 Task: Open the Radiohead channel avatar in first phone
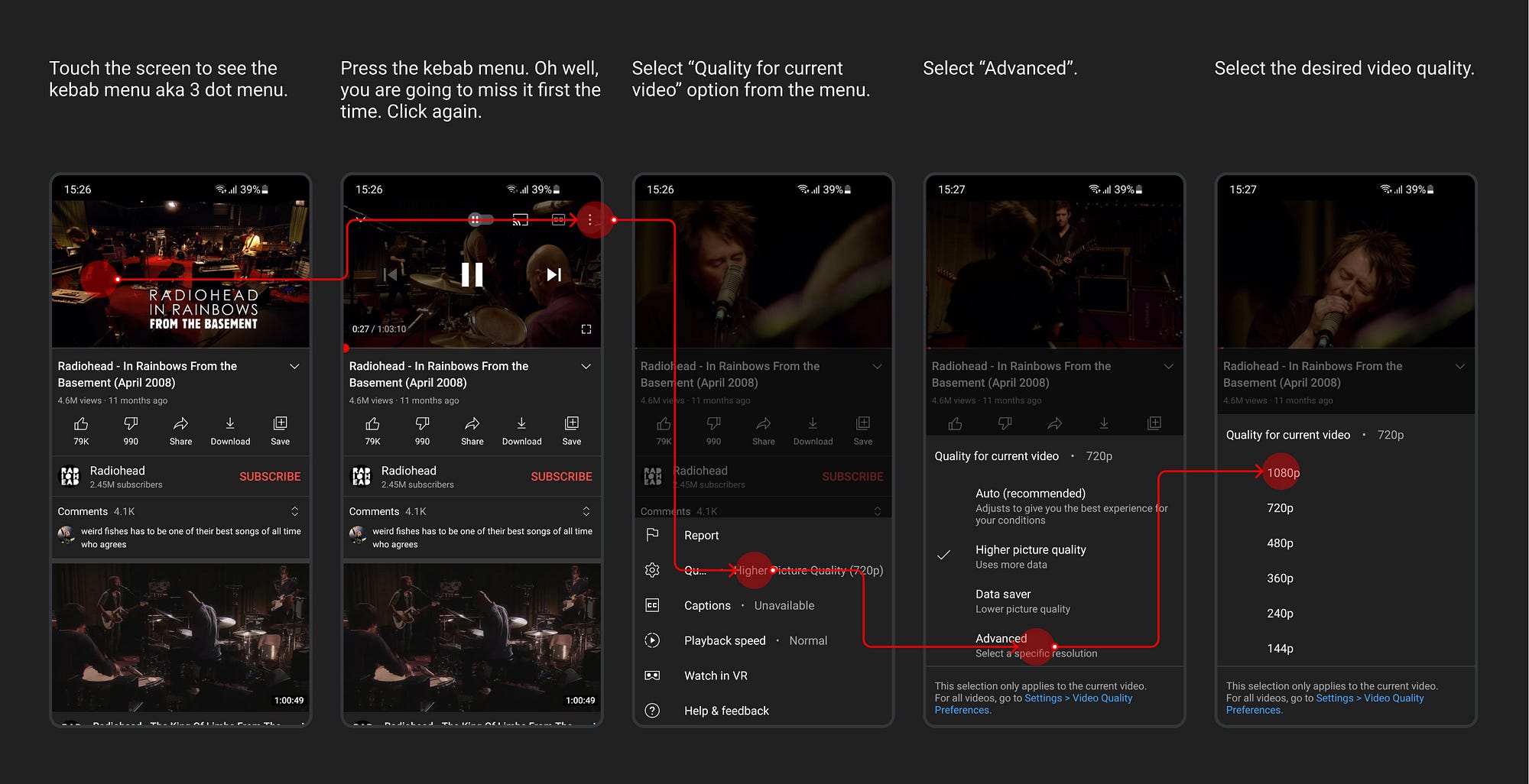click(70, 476)
